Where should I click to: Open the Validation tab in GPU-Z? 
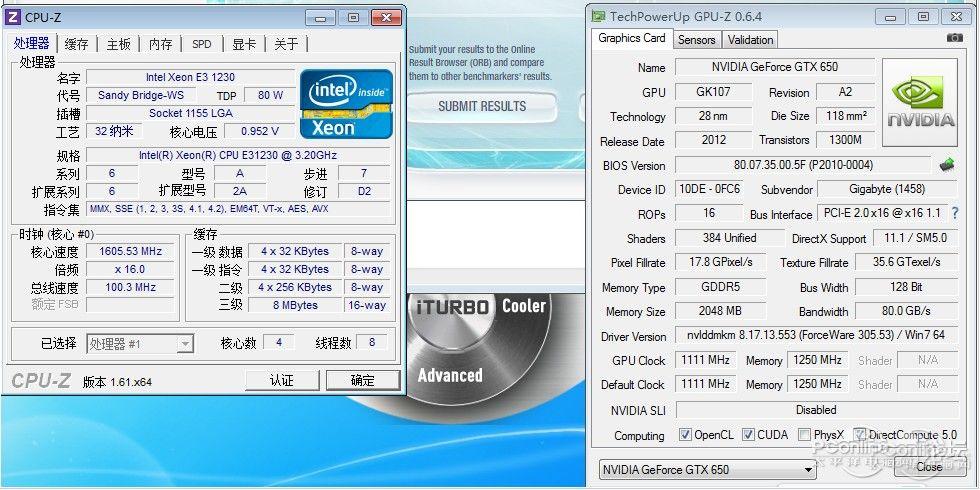(x=751, y=39)
